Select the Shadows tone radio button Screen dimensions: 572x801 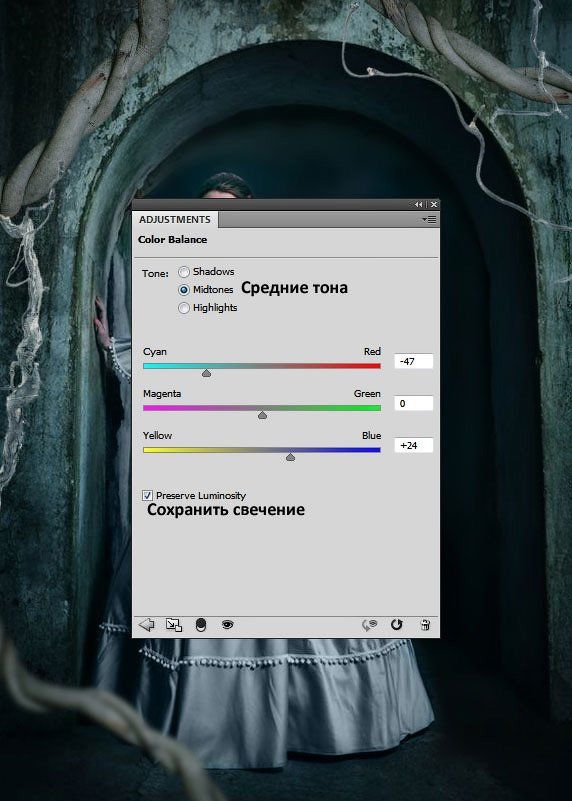184,272
